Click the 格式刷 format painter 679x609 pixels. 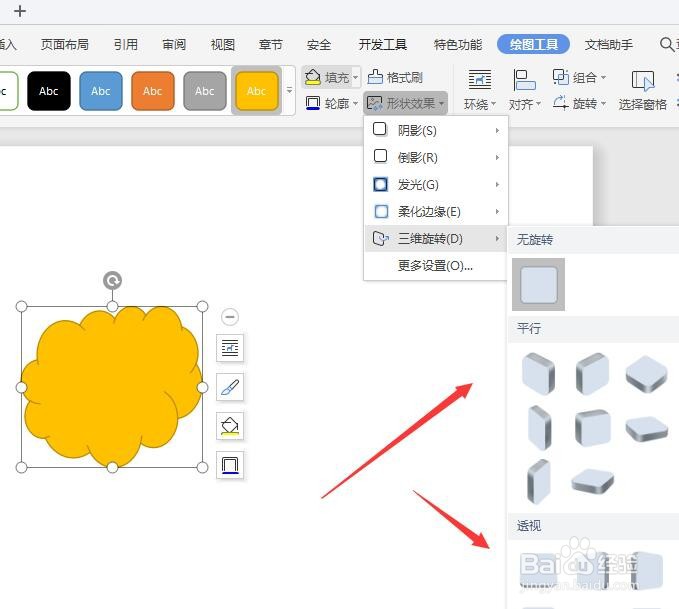[395, 78]
